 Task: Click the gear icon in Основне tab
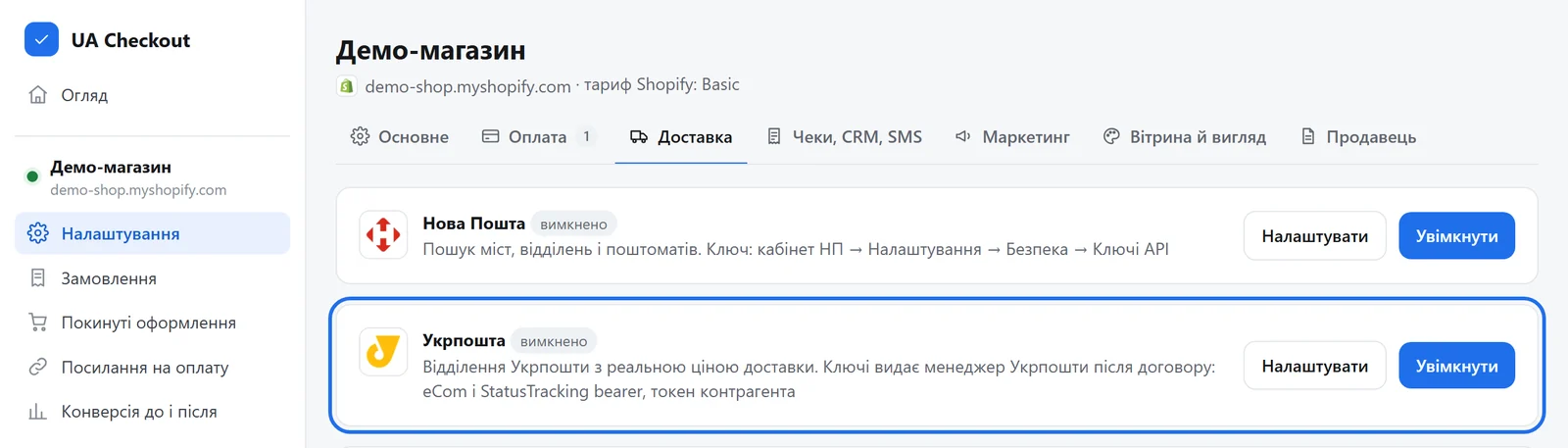point(360,136)
